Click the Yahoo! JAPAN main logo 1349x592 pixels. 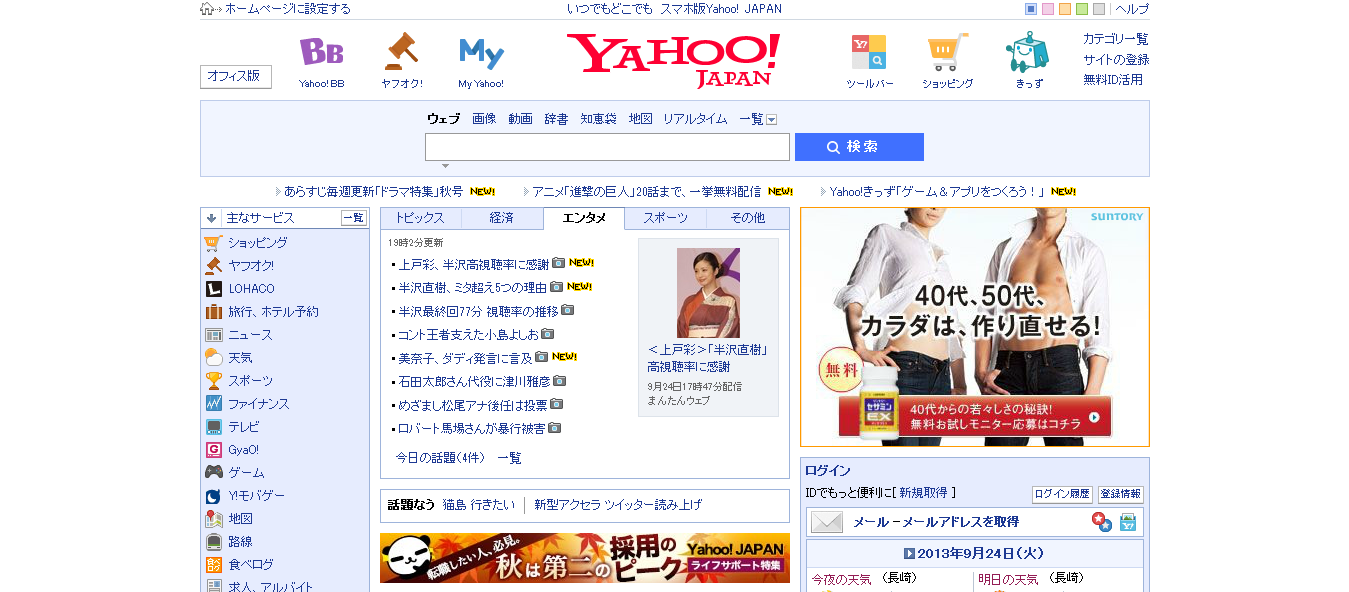click(x=673, y=60)
